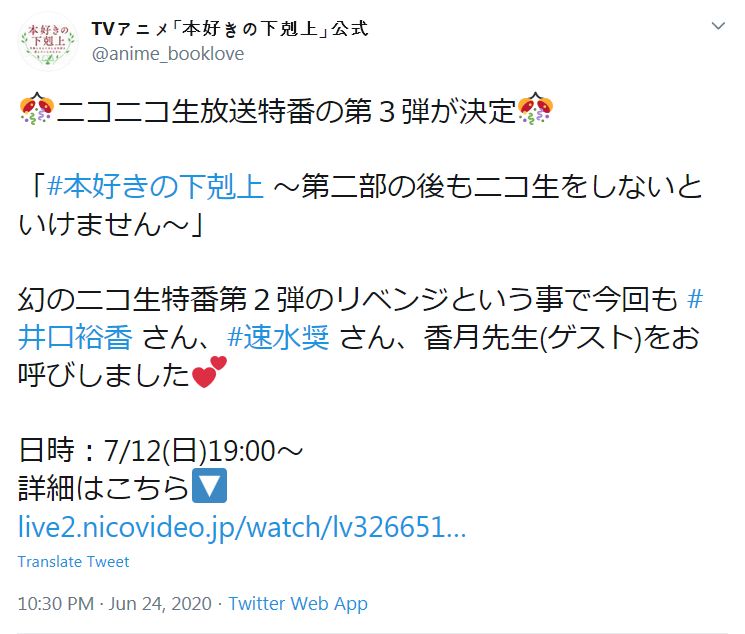Click the Twitter Web App source link
This screenshot has height=634, width=745.
coord(298,604)
